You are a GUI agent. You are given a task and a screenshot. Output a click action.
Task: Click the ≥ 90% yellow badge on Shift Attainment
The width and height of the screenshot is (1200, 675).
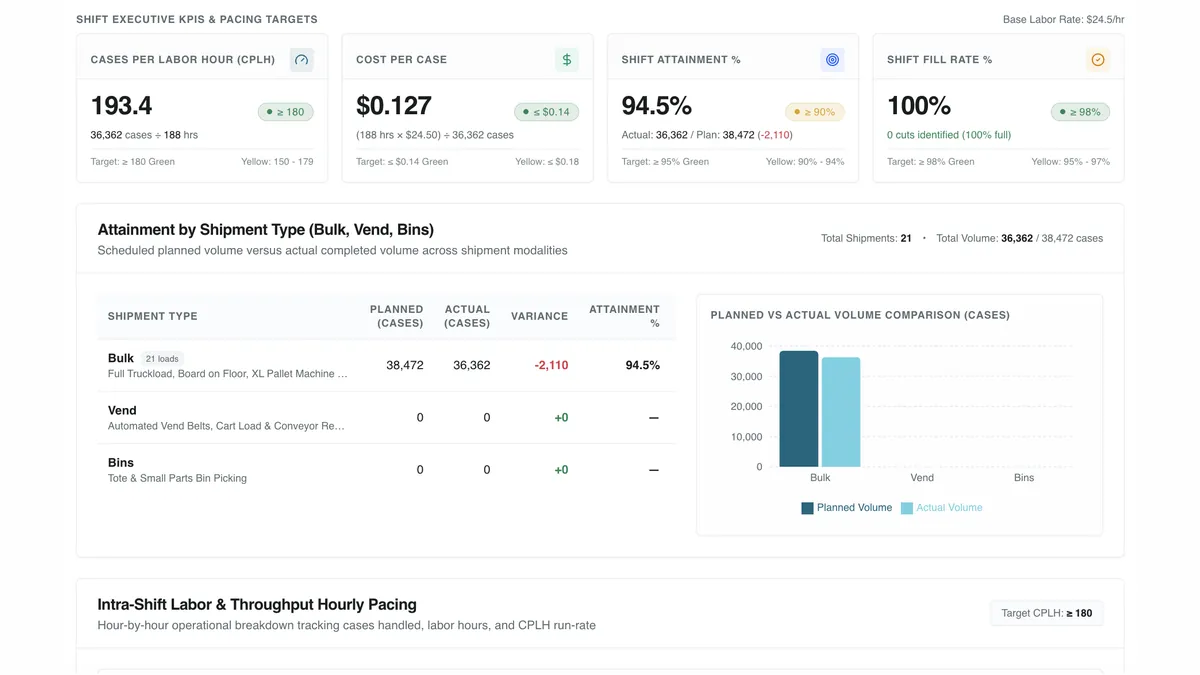814,112
